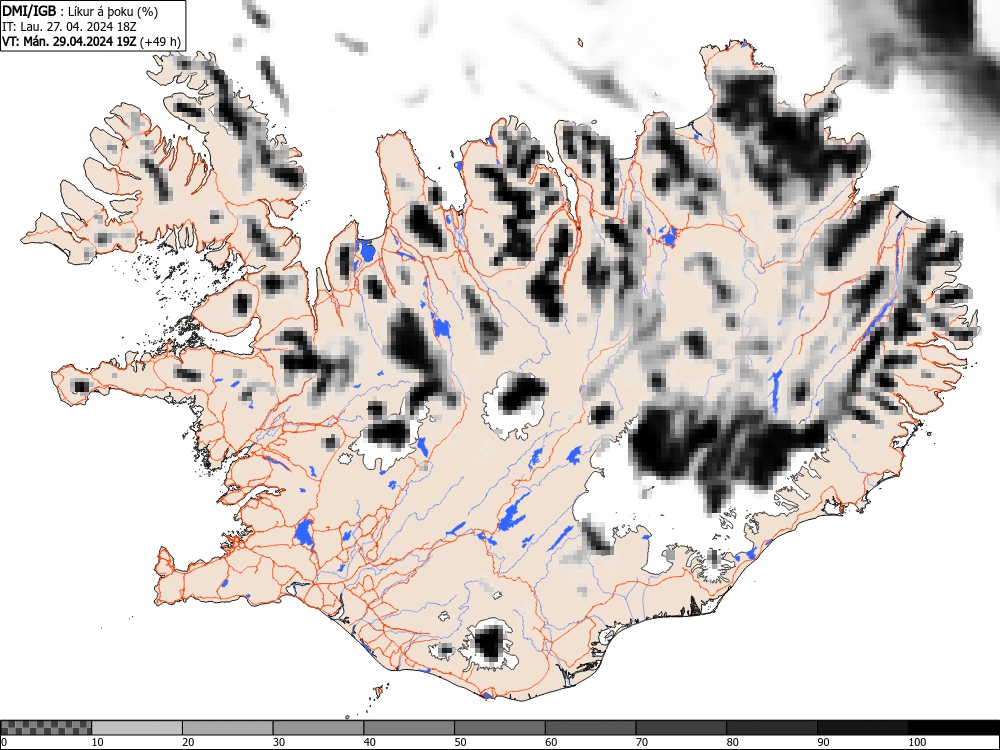Click the '10' legend label
This screenshot has height=750, width=1000.
click(x=98, y=742)
